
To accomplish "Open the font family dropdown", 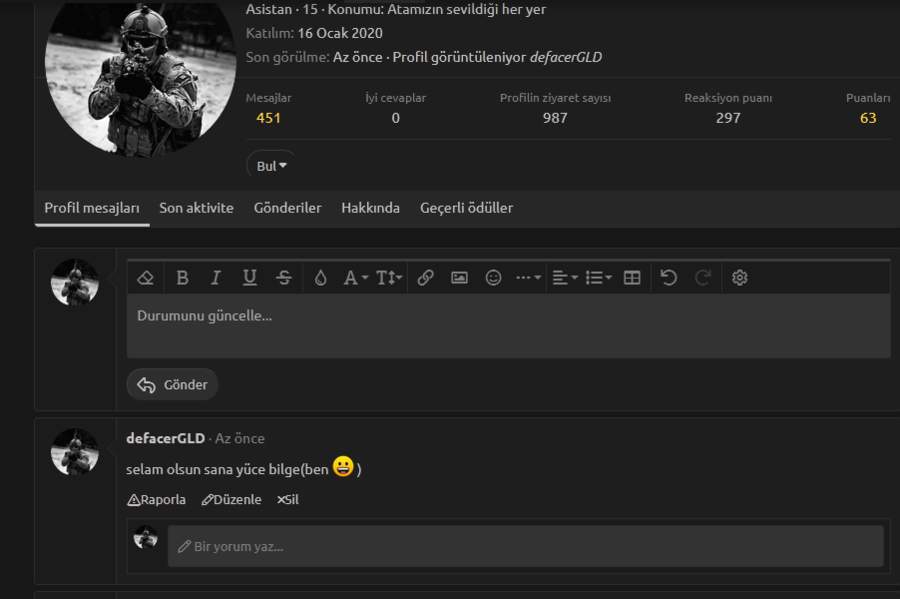I will pyautogui.click(x=355, y=278).
